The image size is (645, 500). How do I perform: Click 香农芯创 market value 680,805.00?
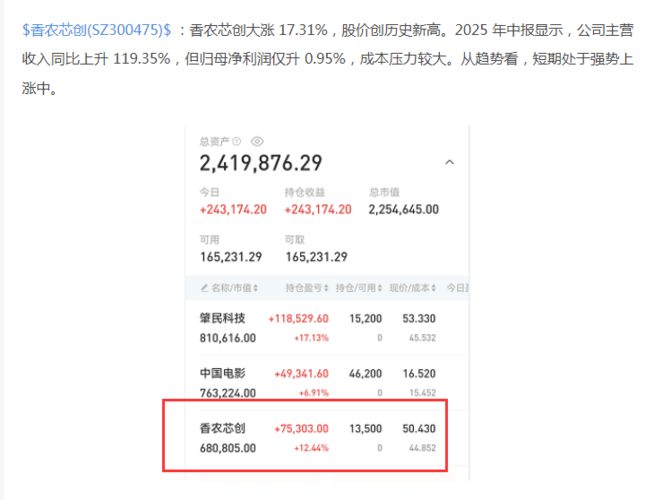(228, 448)
